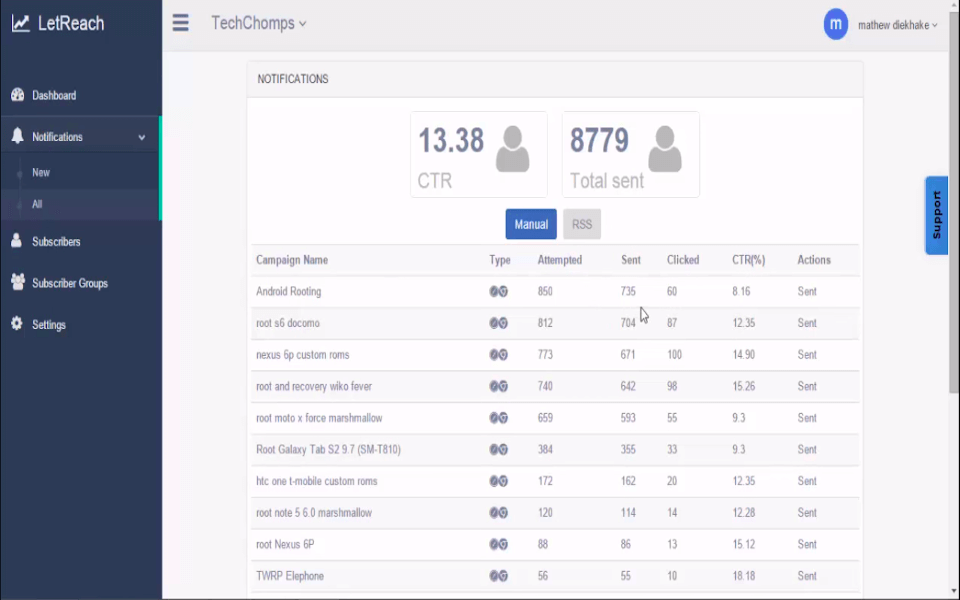Collapse the Notifications menu chevron

[x=141, y=138]
